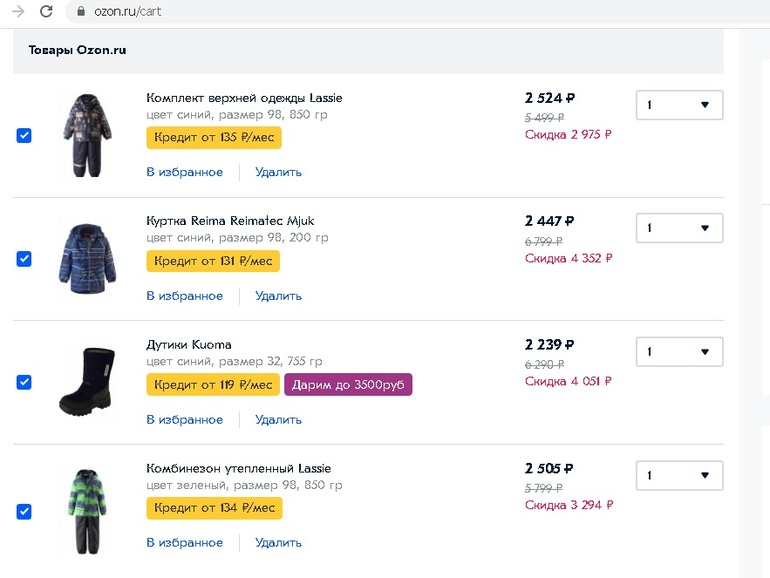Toggle checkbox for Куртка Reima Reimatec Mjuk

pos(24,259)
